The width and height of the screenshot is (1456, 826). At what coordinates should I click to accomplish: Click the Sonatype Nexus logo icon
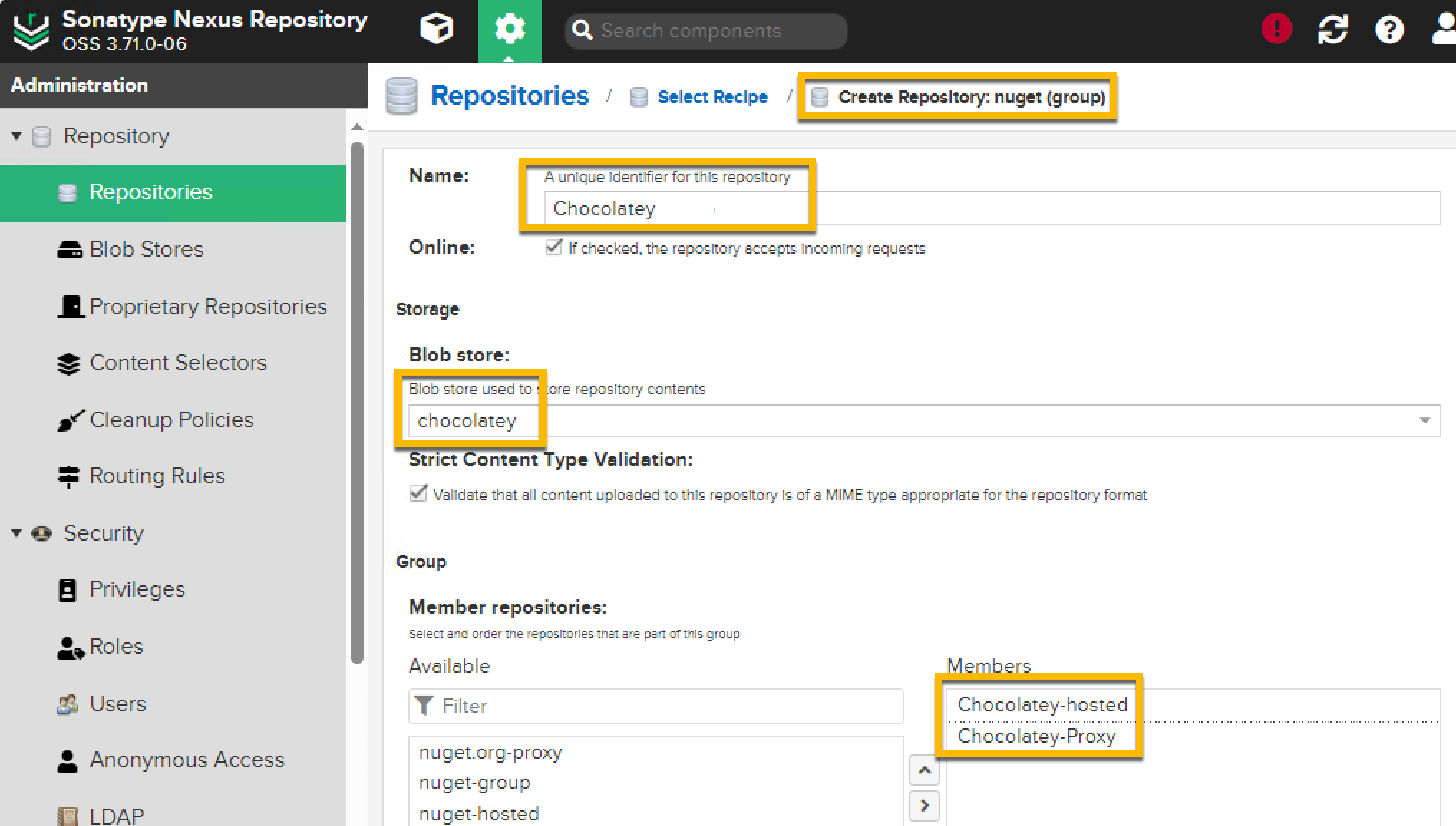(32, 31)
